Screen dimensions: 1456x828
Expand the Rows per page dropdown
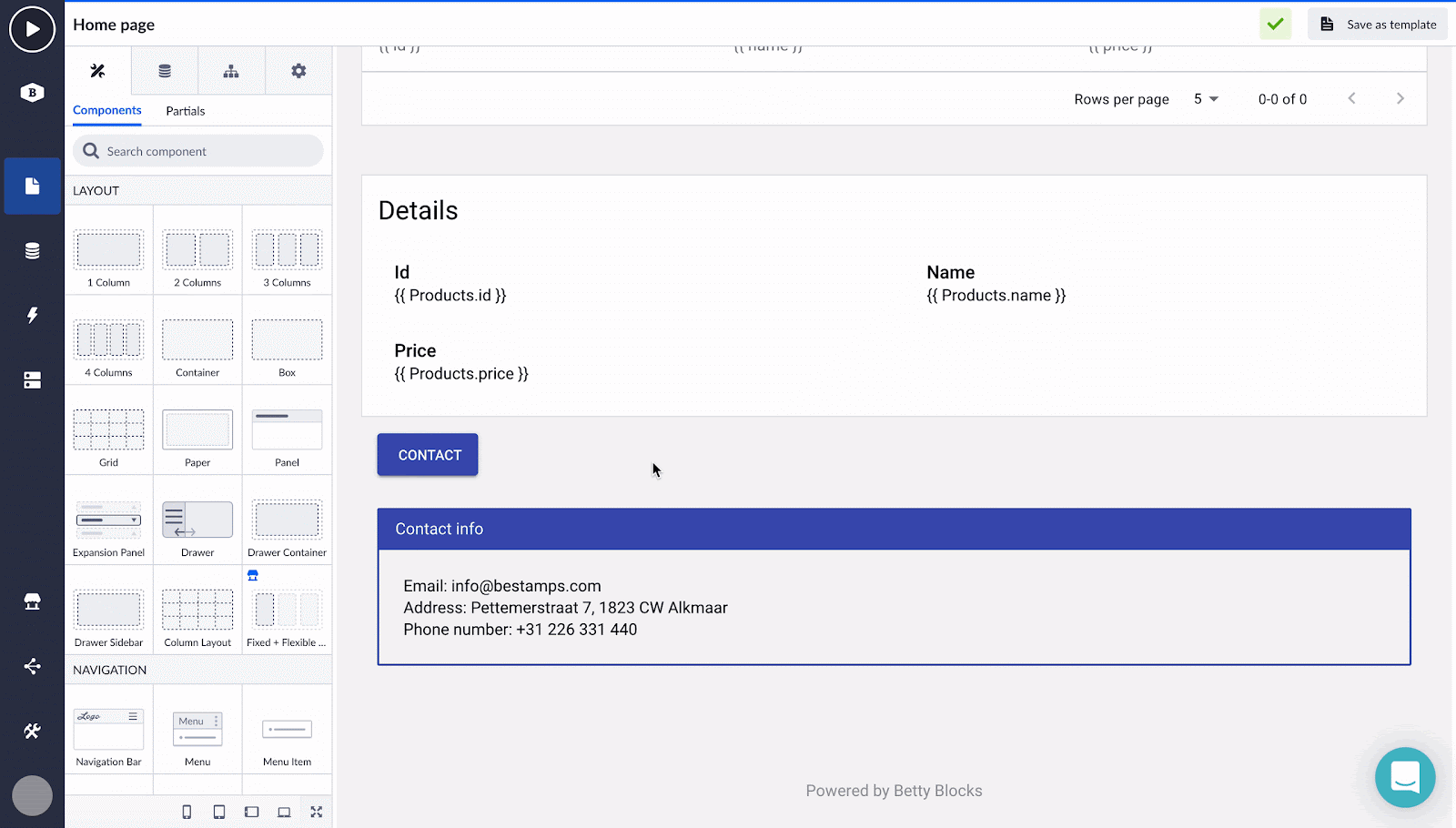tap(1206, 98)
